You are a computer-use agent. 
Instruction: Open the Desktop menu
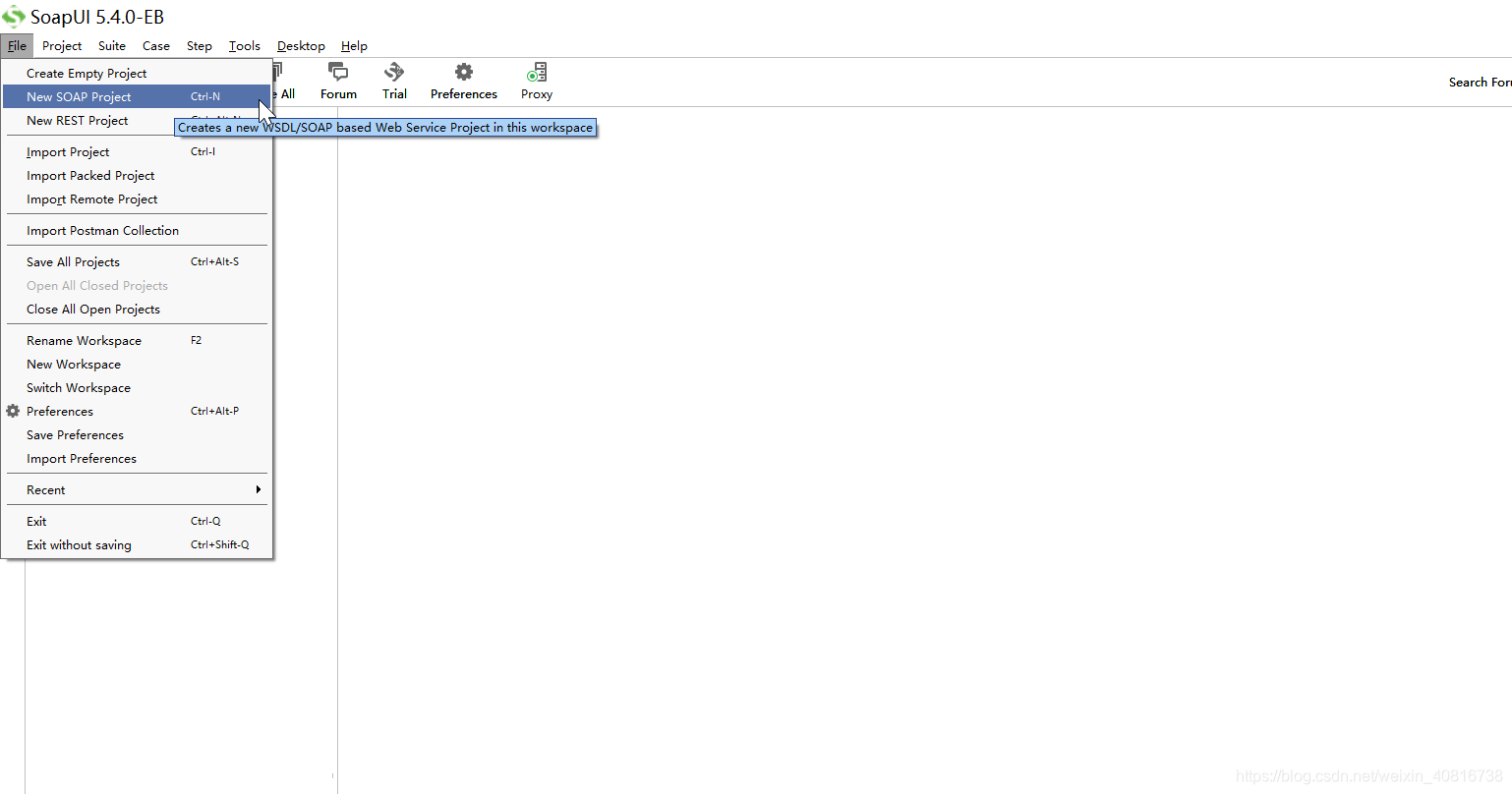[301, 46]
